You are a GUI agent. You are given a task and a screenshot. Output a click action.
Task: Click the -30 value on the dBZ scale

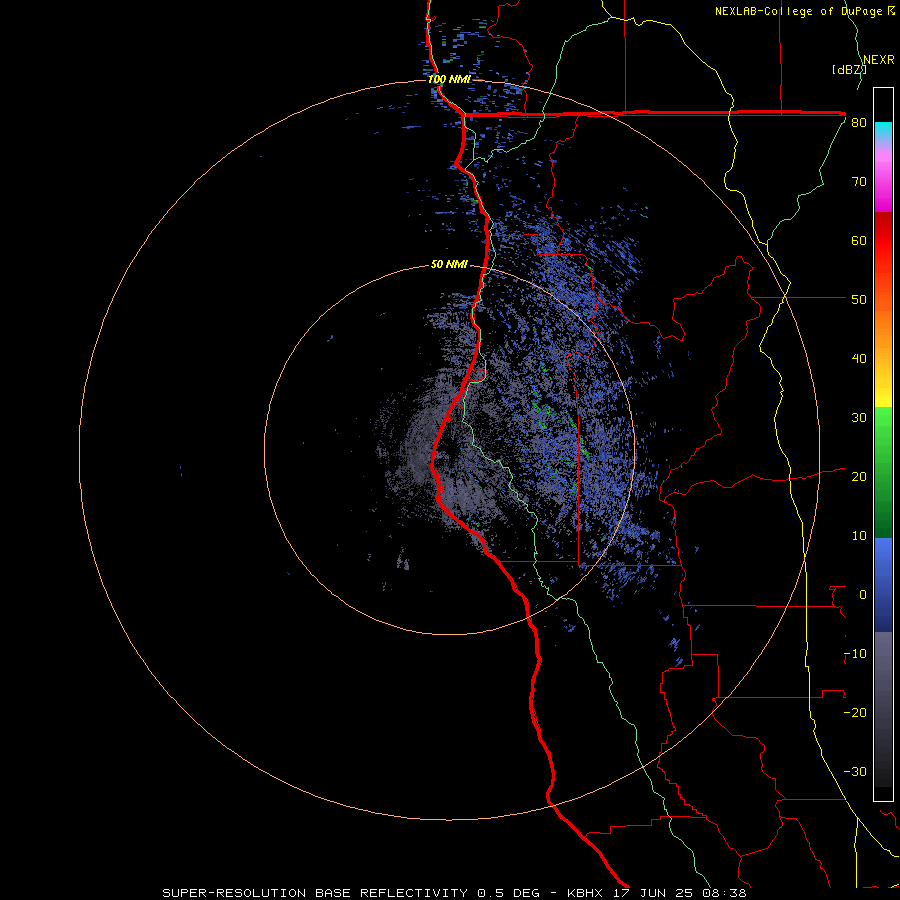click(x=855, y=772)
